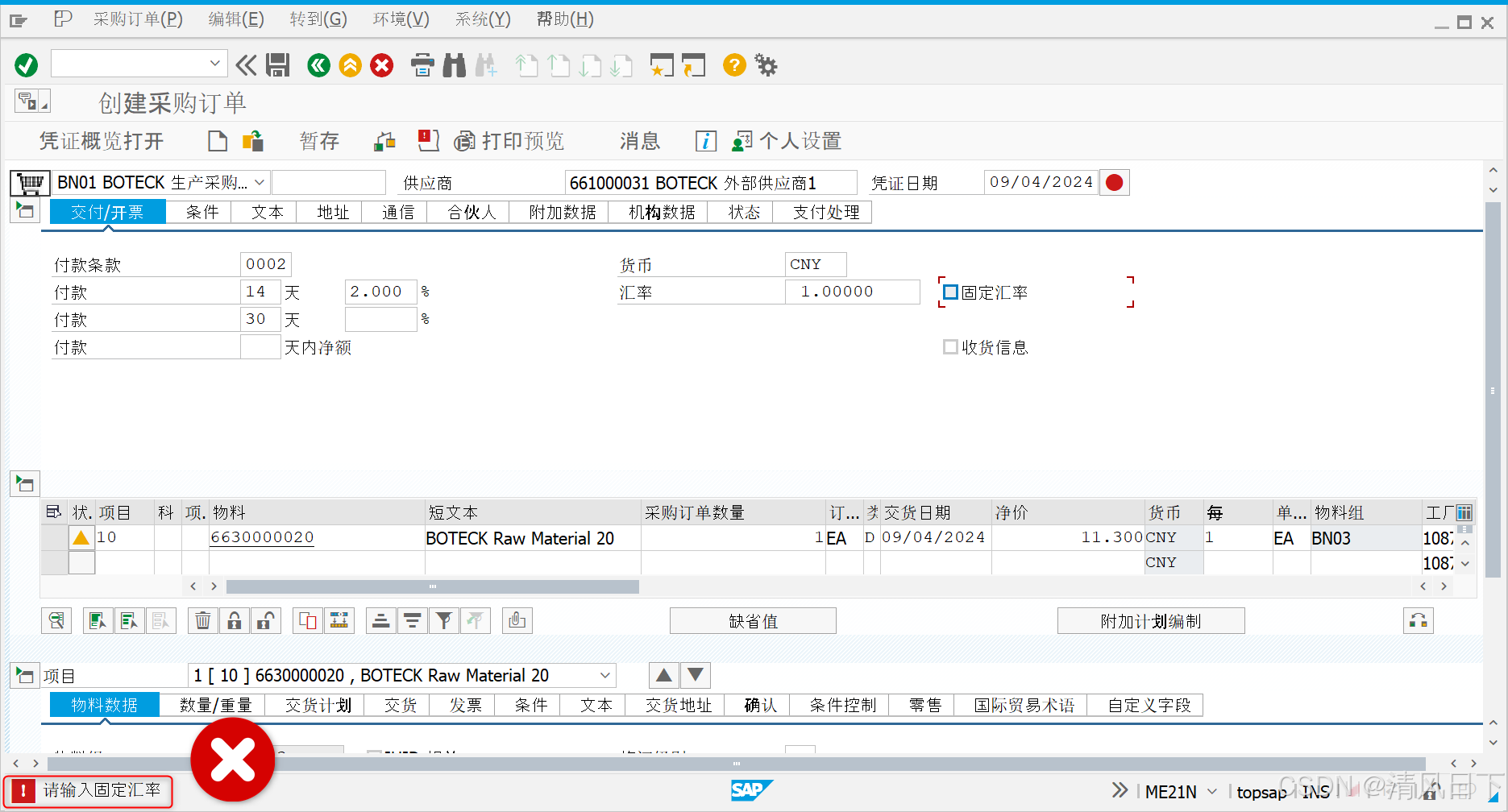
Task: Enable the 收货信息 checkbox
Action: pos(950,346)
